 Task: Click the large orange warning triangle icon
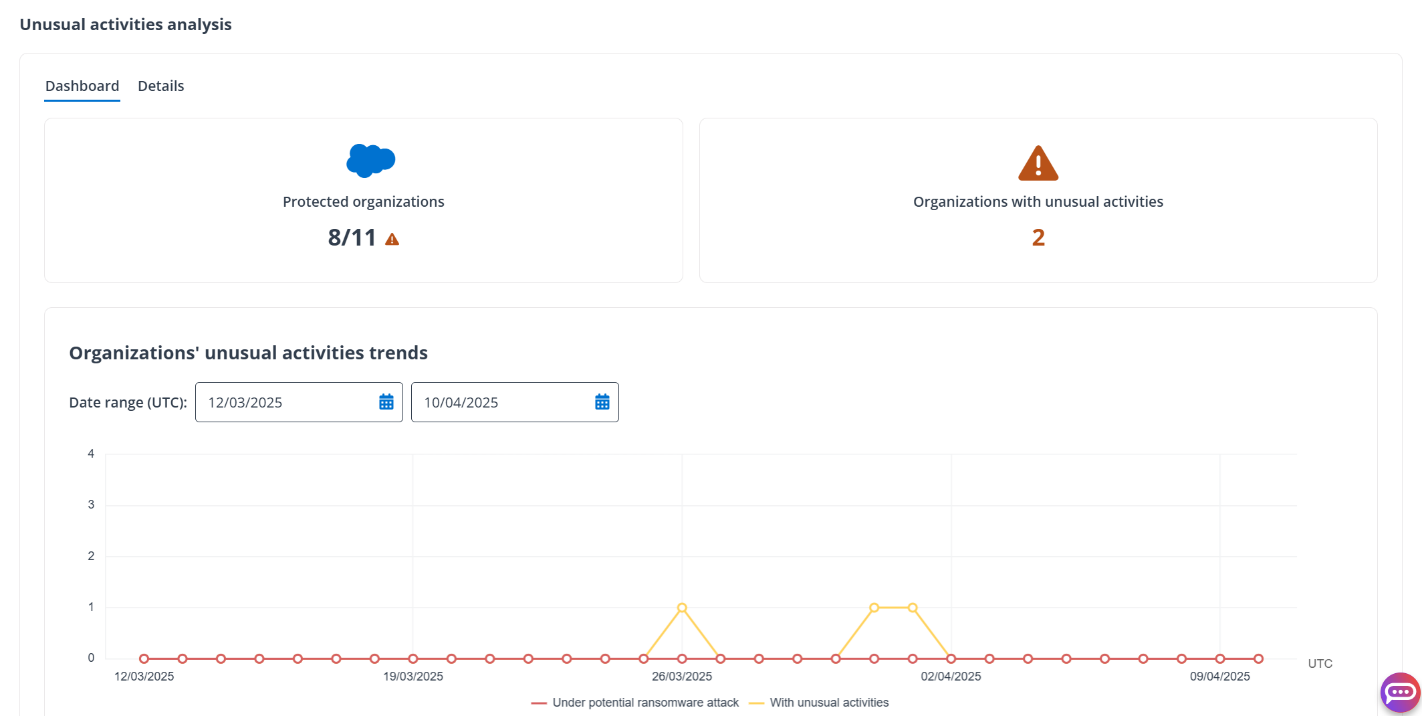pos(1038,163)
